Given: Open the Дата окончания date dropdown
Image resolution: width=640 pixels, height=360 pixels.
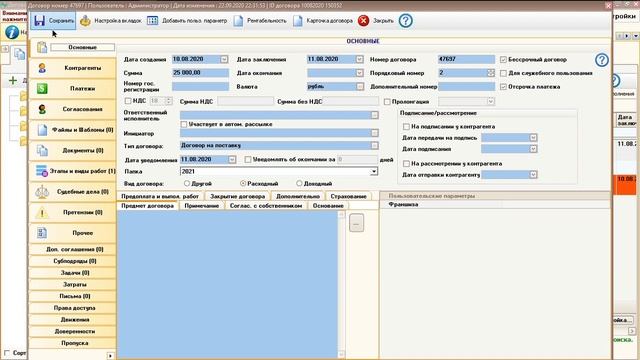Looking at the screenshot, I should click(x=359, y=73).
